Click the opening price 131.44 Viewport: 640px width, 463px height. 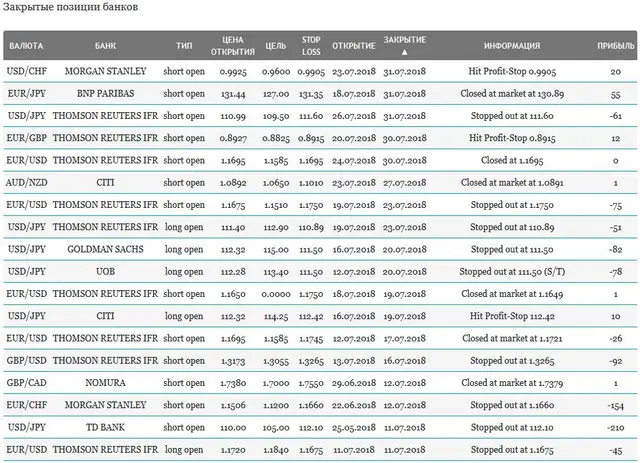click(x=233, y=94)
